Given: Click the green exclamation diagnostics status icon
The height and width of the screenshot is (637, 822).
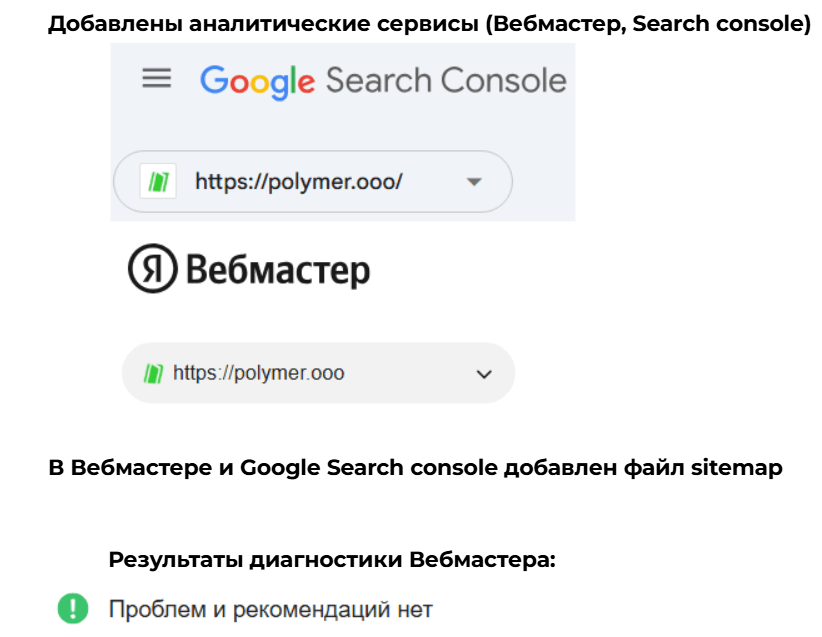Looking at the screenshot, I should point(73,608).
